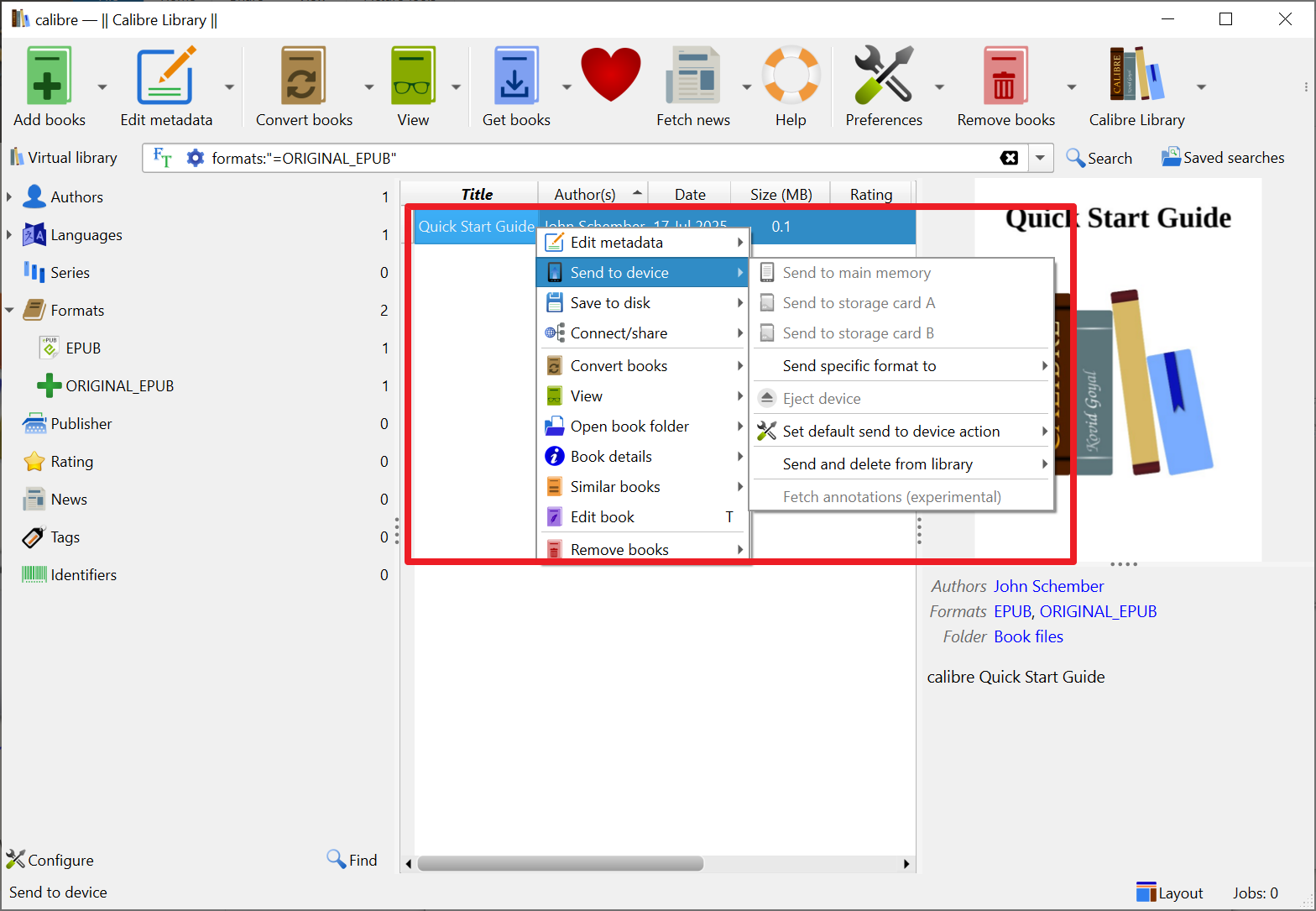This screenshot has width=1316, height=911.
Task: Select Similar books in context menu
Action: tap(643, 487)
